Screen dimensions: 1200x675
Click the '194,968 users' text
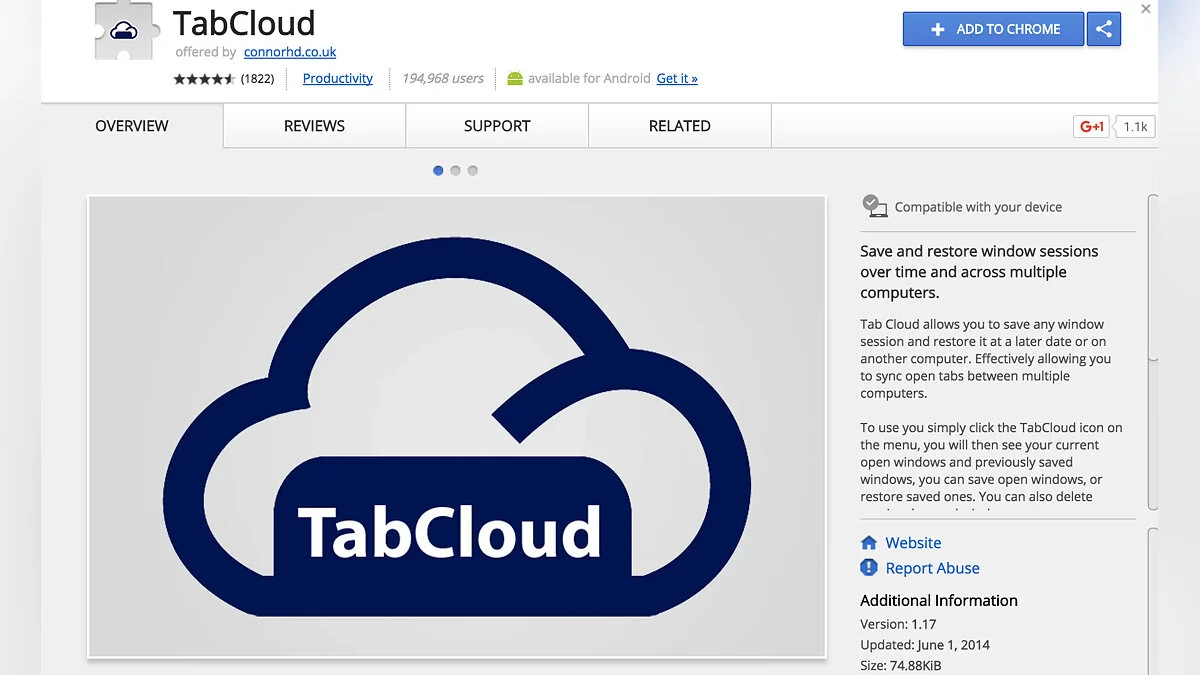click(442, 78)
